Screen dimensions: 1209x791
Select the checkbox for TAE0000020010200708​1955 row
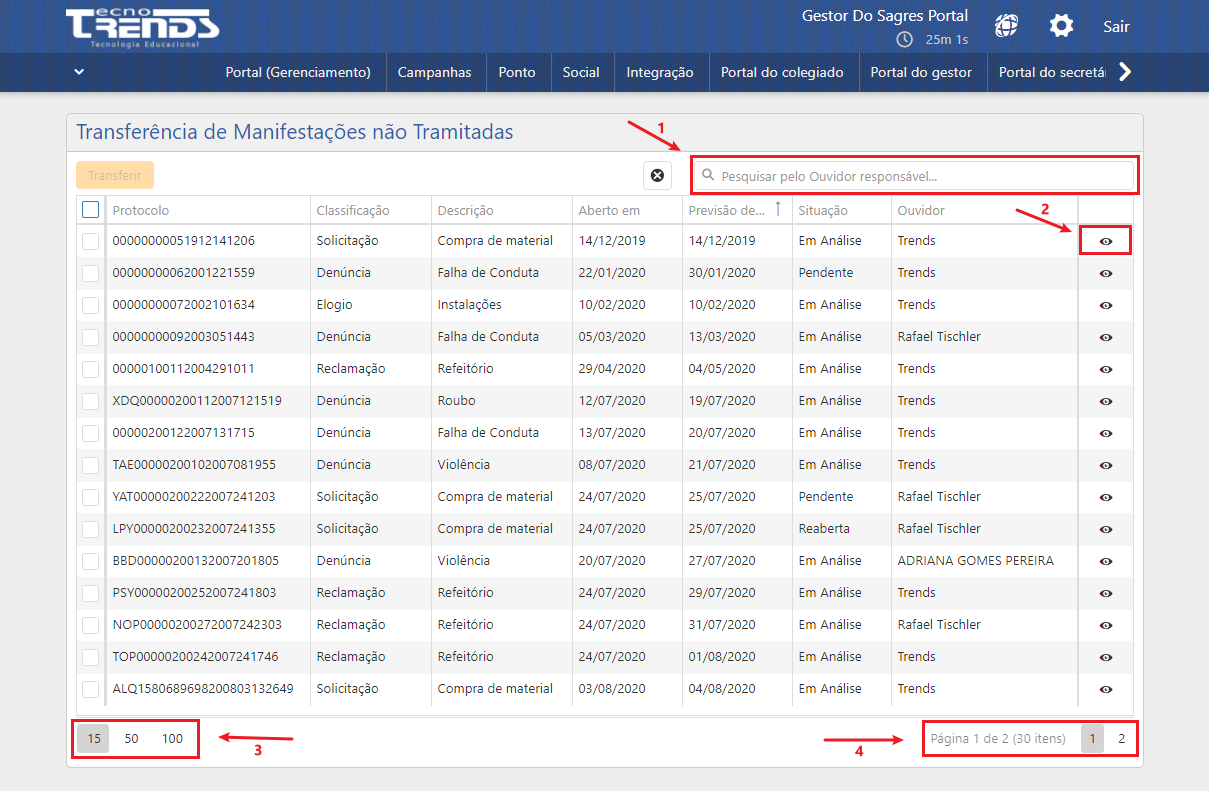[x=91, y=465]
